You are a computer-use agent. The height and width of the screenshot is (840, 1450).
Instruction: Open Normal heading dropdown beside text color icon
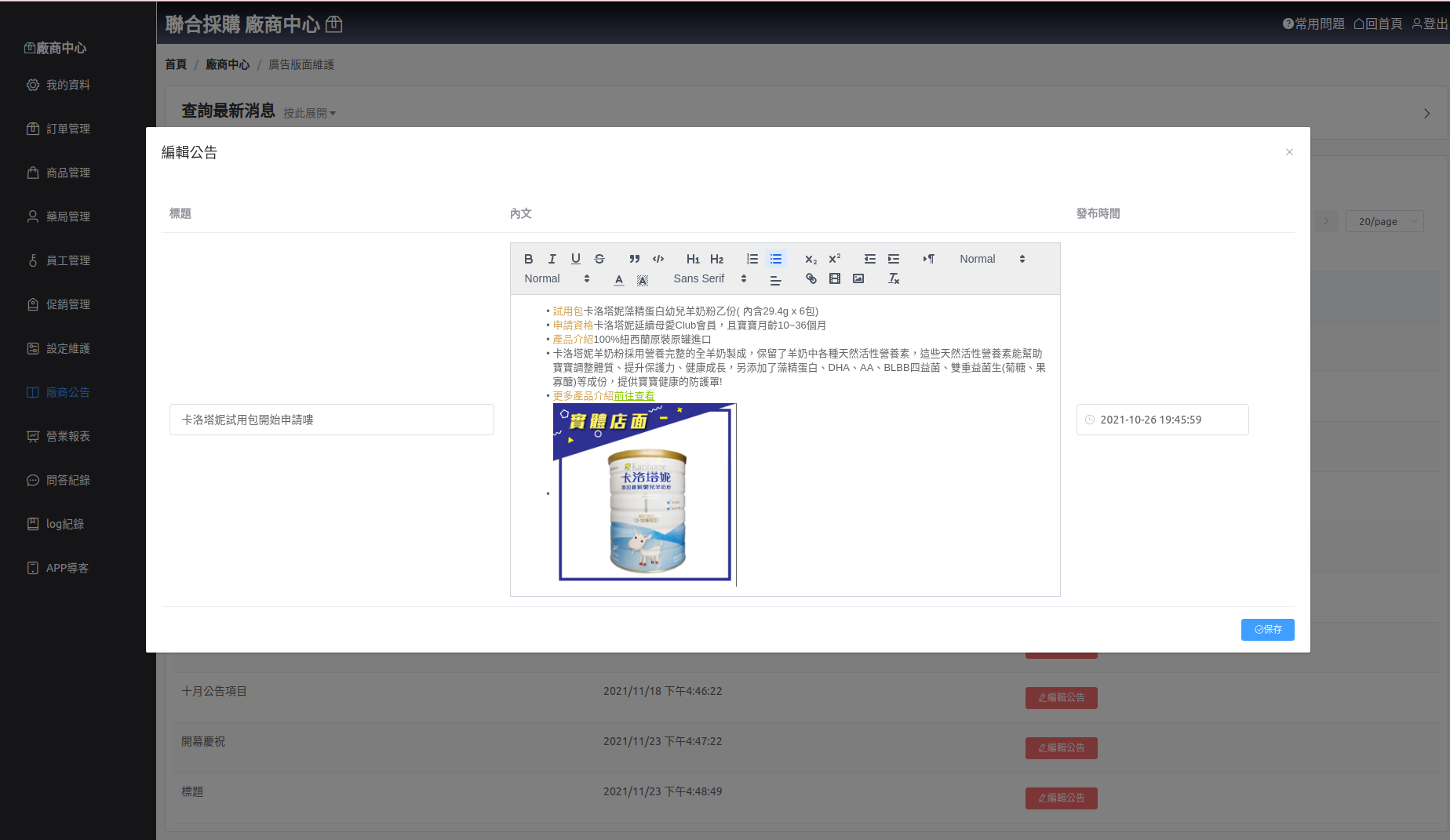(557, 278)
